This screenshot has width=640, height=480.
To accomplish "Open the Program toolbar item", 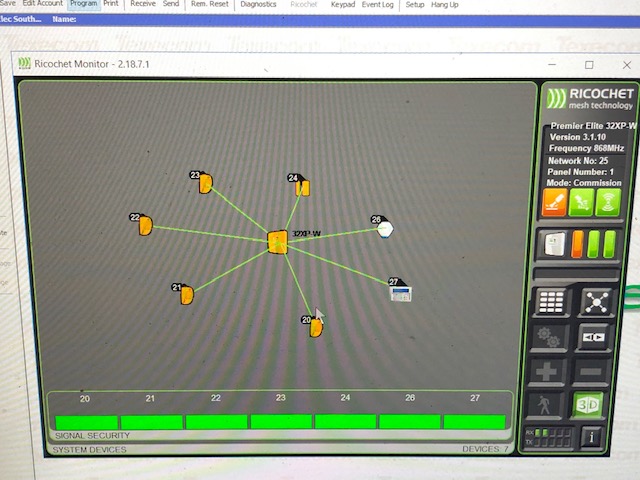I will (x=84, y=4).
